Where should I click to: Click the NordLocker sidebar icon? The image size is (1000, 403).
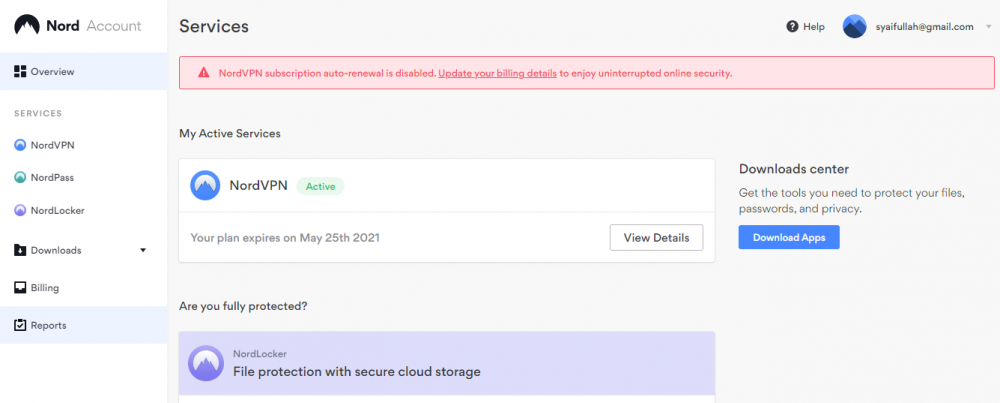[x=20, y=211]
